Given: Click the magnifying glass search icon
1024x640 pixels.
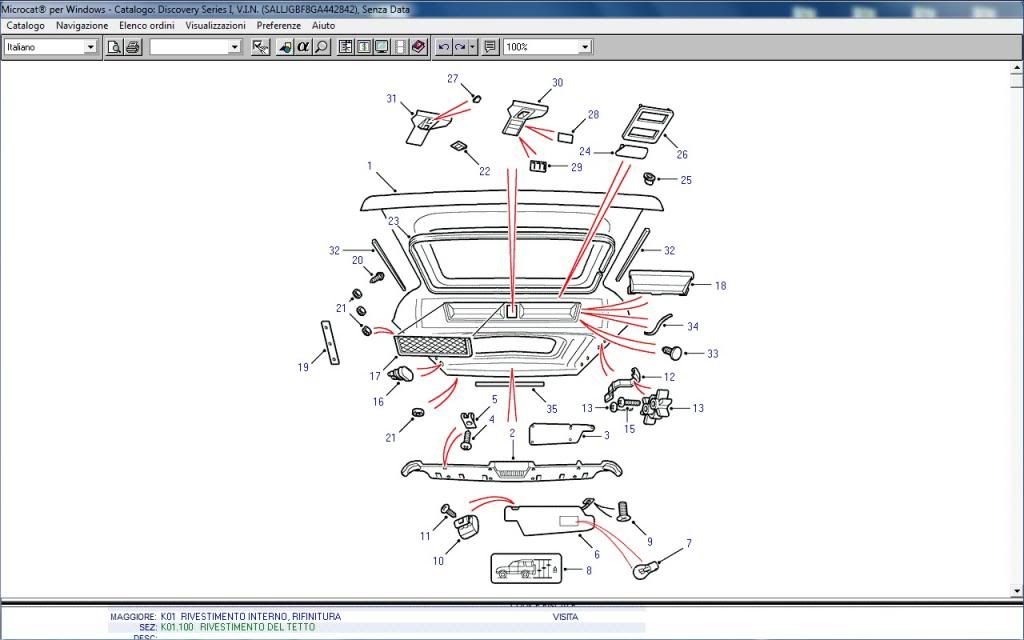Looking at the screenshot, I should (321, 47).
